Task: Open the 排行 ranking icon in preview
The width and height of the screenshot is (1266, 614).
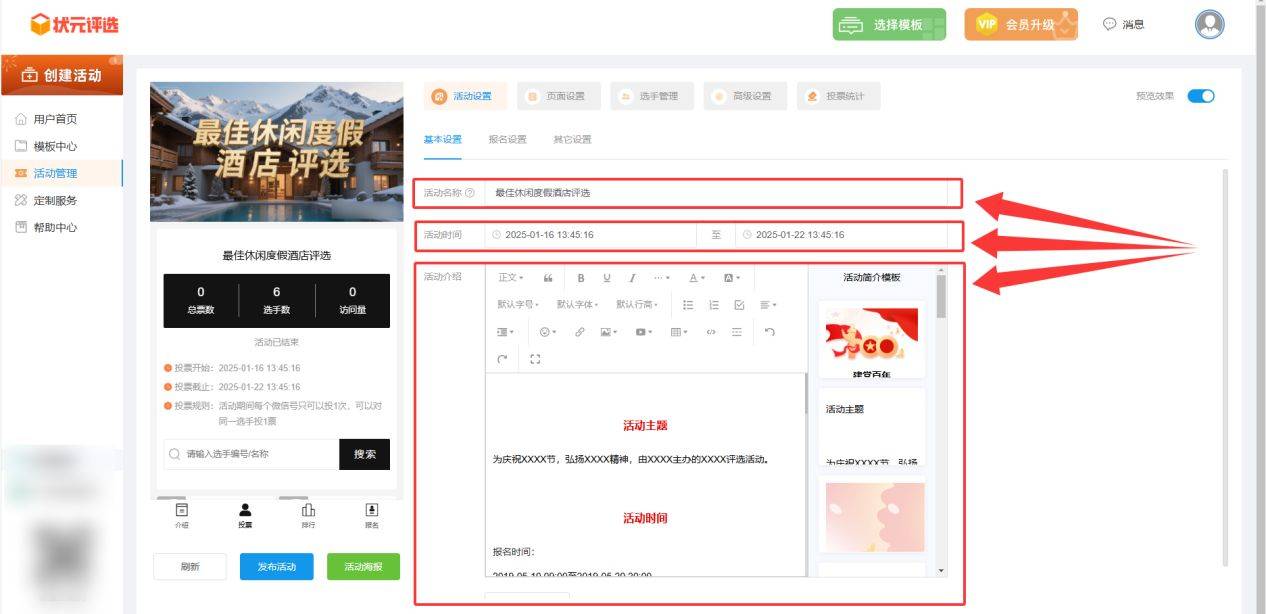Action: pos(308,515)
